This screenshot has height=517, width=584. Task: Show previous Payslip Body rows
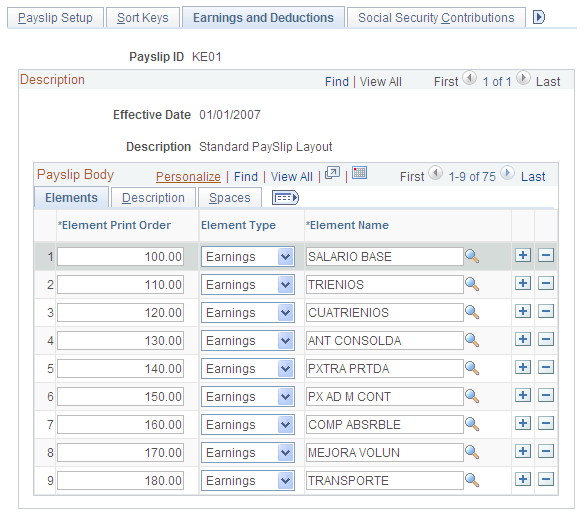coord(435,173)
